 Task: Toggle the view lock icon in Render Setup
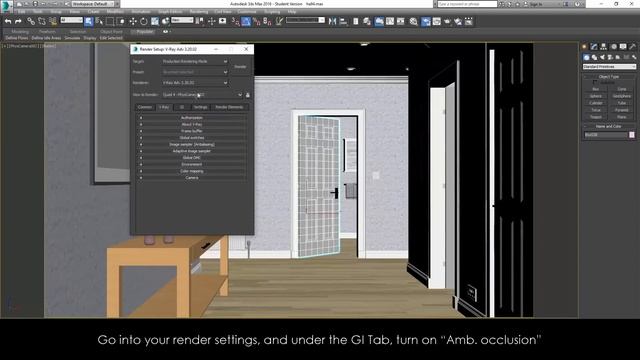click(x=247, y=95)
